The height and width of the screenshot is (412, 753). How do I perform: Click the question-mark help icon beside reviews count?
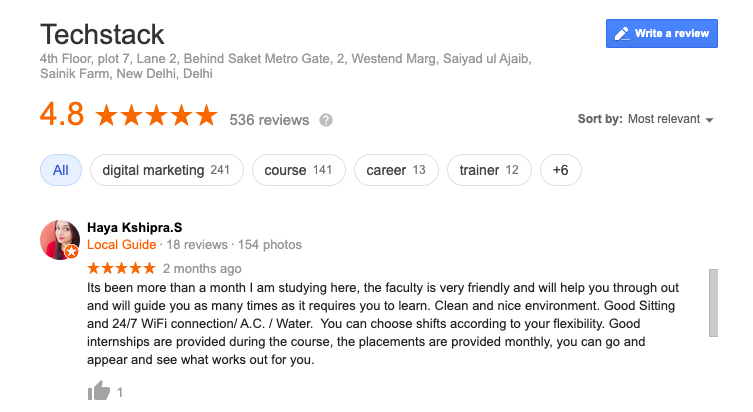click(x=325, y=120)
